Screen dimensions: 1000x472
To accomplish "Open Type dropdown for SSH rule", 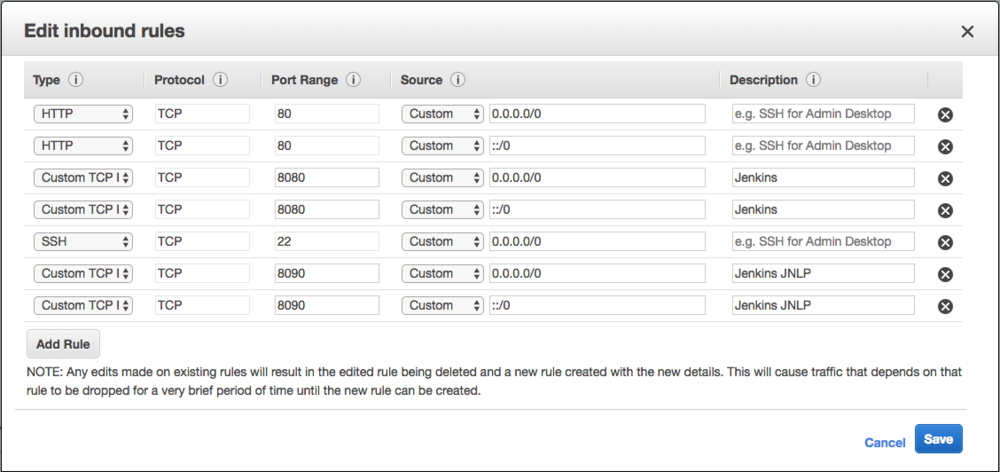I will pyautogui.click(x=83, y=242).
